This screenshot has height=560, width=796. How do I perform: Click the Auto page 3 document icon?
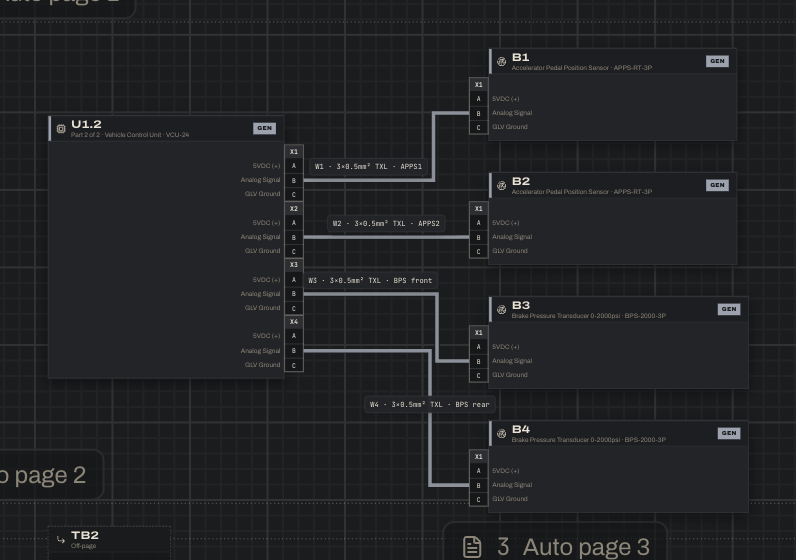pyautogui.click(x=472, y=547)
